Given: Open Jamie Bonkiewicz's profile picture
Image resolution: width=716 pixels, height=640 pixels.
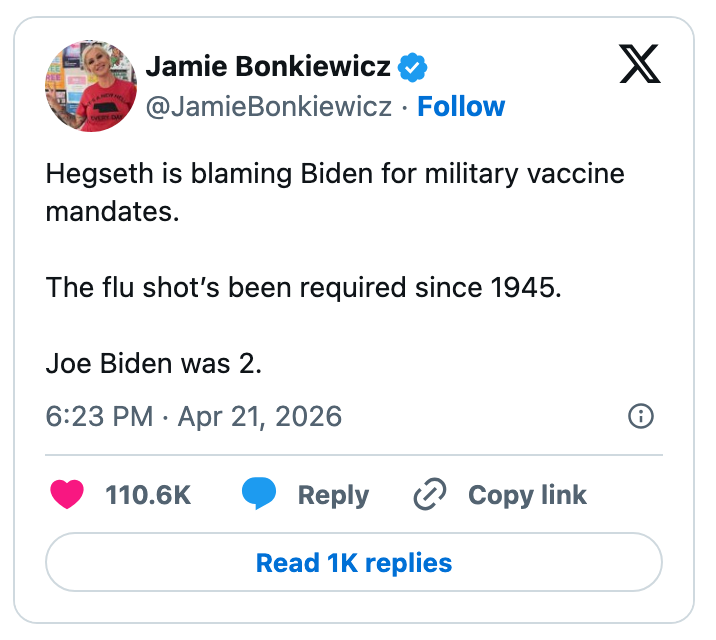Looking at the screenshot, I should 91,86.
